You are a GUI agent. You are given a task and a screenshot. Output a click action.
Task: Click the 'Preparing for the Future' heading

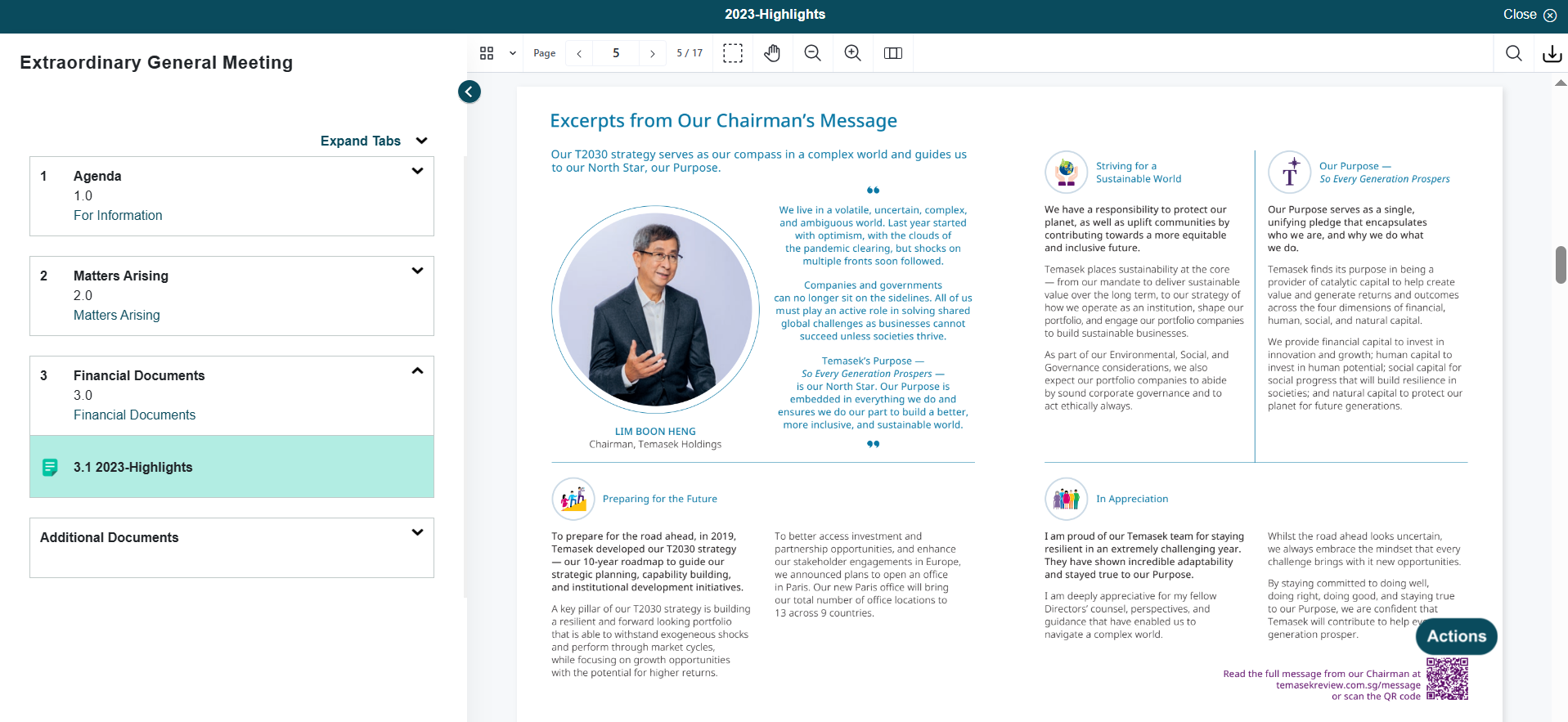(660, 499)
